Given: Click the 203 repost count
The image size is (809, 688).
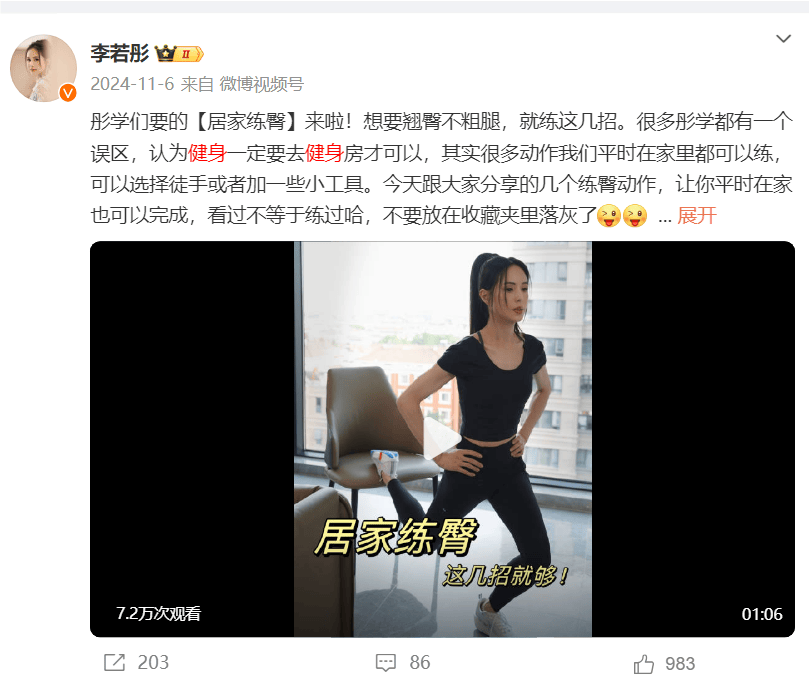Looking at the screenshot, I should pos(153,662).
